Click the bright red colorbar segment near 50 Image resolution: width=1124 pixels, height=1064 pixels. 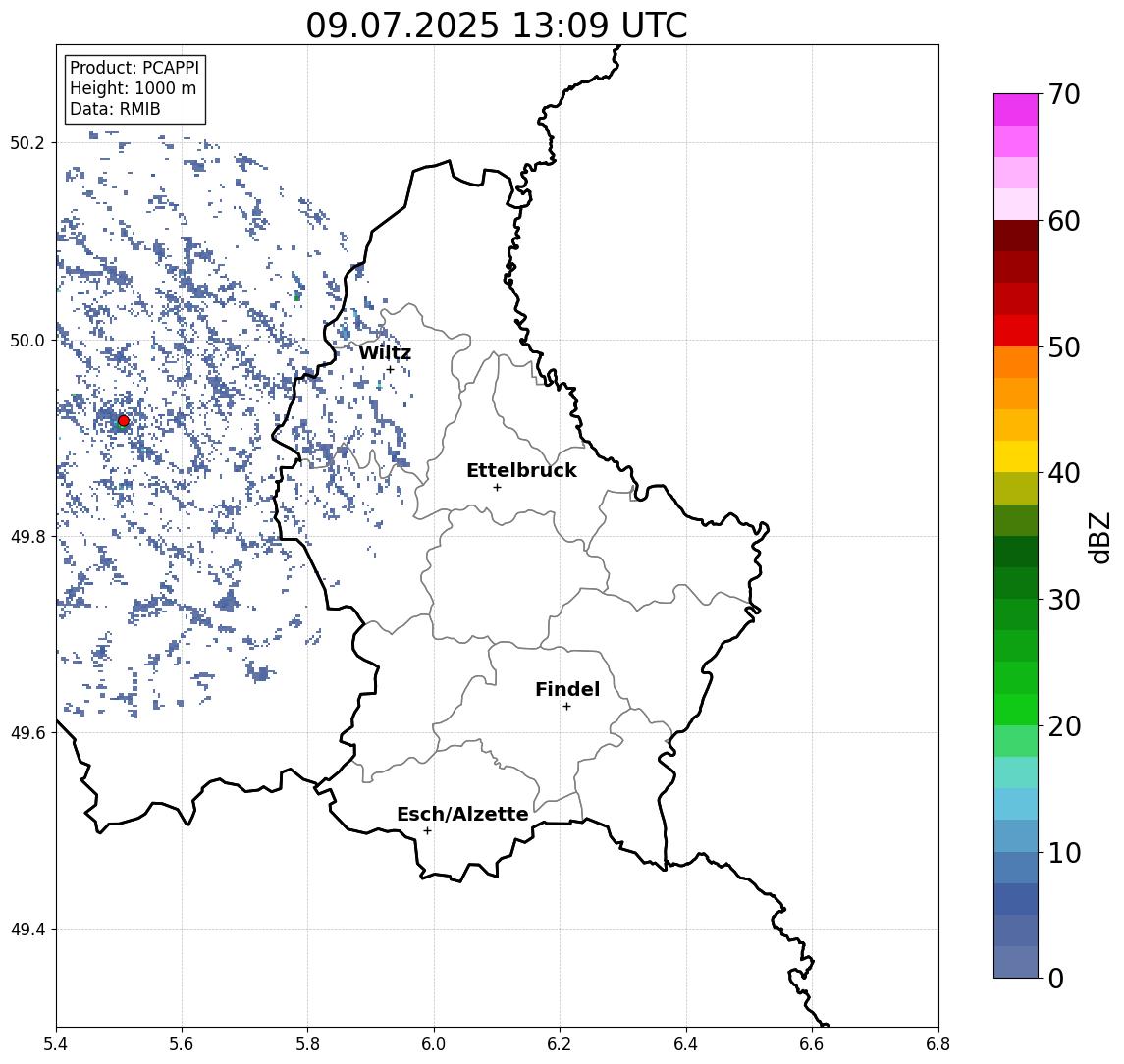1016,331
